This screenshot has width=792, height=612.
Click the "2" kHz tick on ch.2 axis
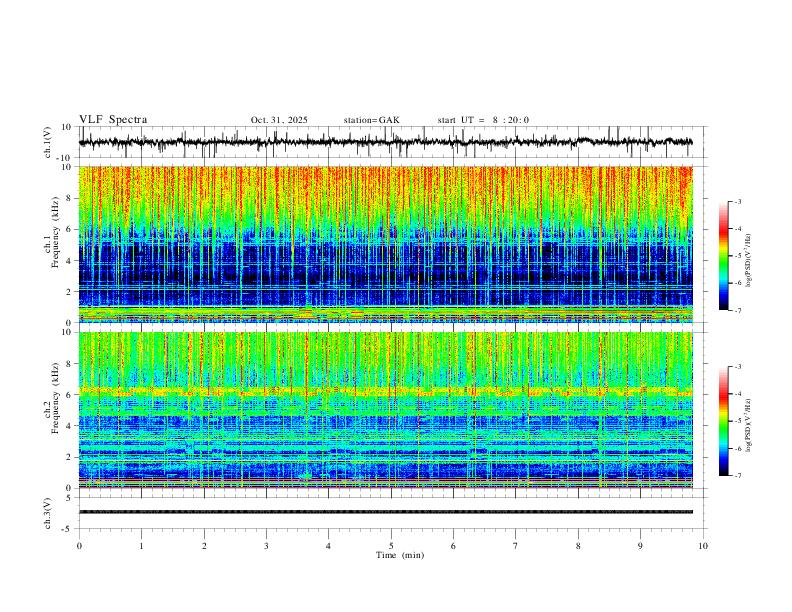pos(69,457)
